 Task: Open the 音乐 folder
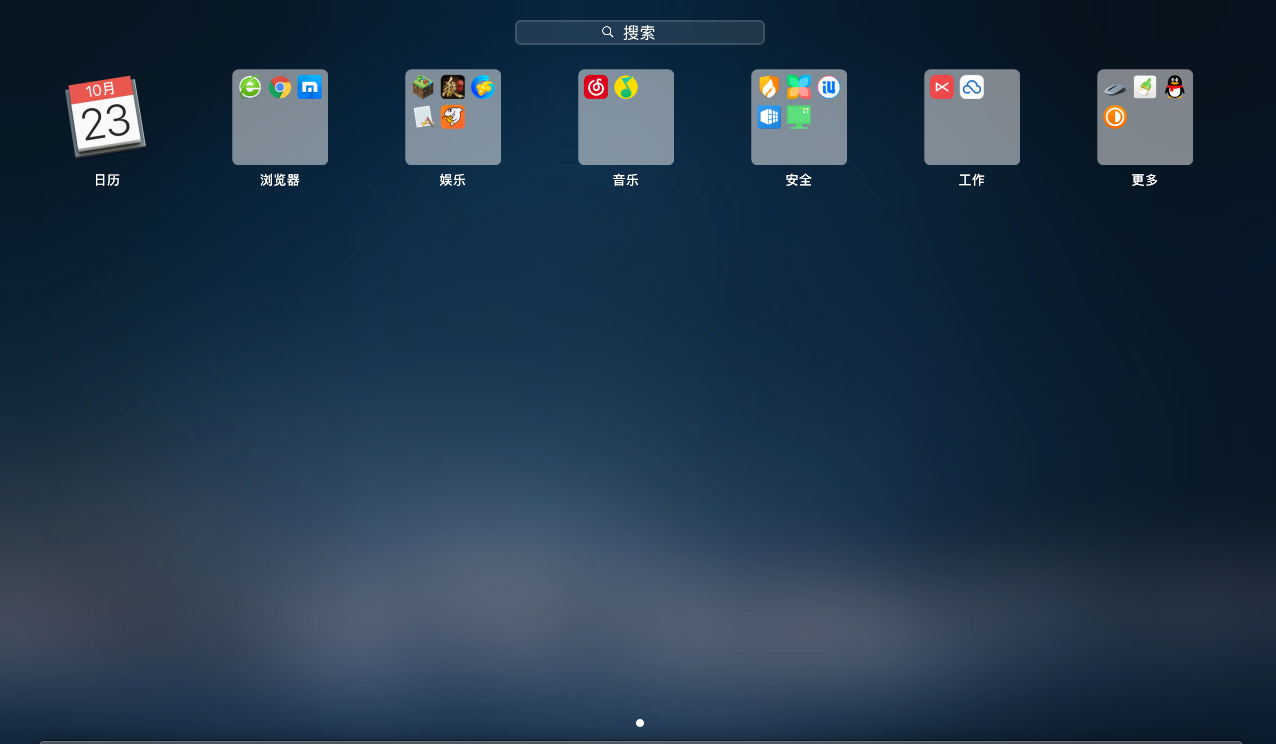click(x=626, y=117)
